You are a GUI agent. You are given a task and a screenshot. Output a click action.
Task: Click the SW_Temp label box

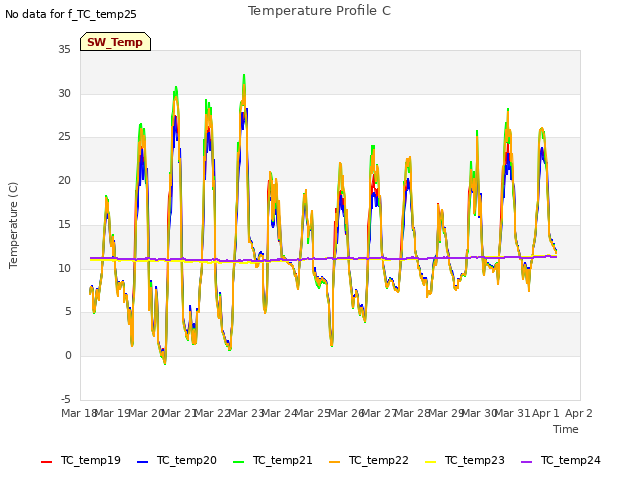click(116, 42)
